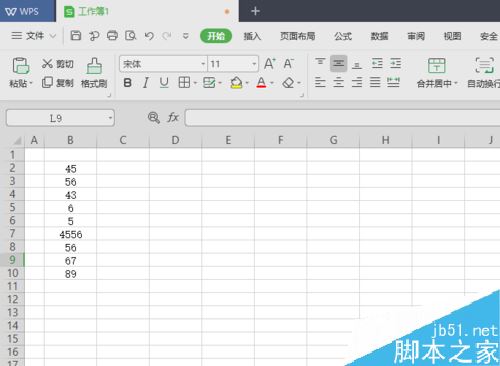Expand the fill color dropdown arrow
Image resolution: width=500 pixels, height=366 pixels.
tap(247, 83)
